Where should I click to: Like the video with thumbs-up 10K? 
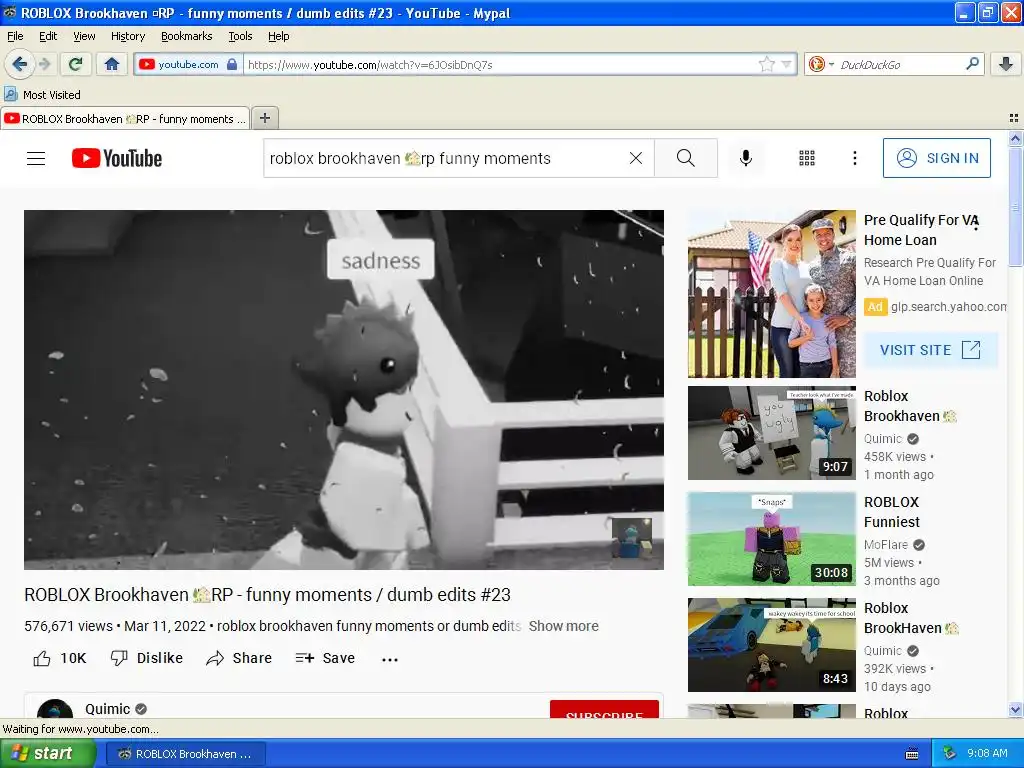coord(59,658)
